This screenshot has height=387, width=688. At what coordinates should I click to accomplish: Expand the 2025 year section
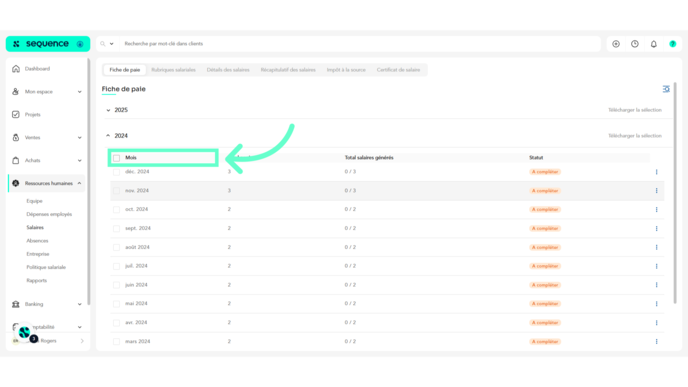(x=108, y=110)
